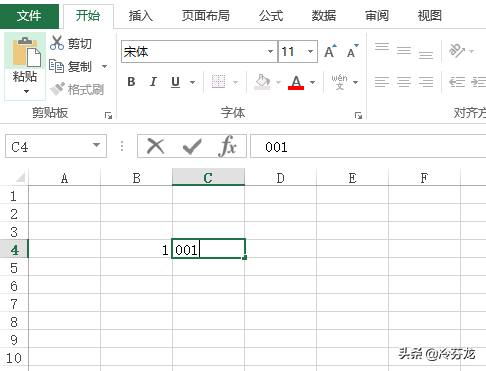Click the Center align icon
The height and width of the screenshot is (371, 486).
[x=404, y=82]
